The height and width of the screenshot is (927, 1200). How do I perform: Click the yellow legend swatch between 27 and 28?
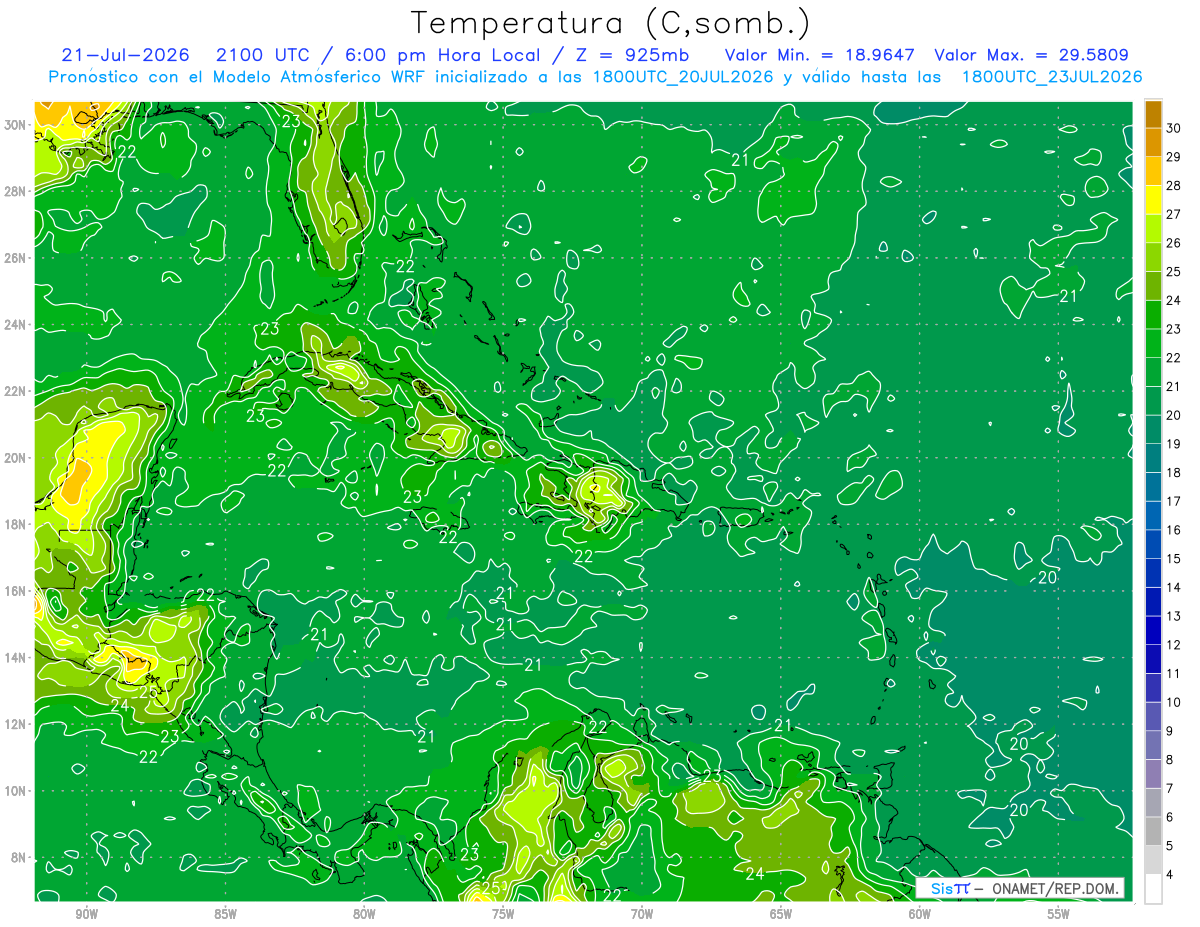[x=1153, y=199]
